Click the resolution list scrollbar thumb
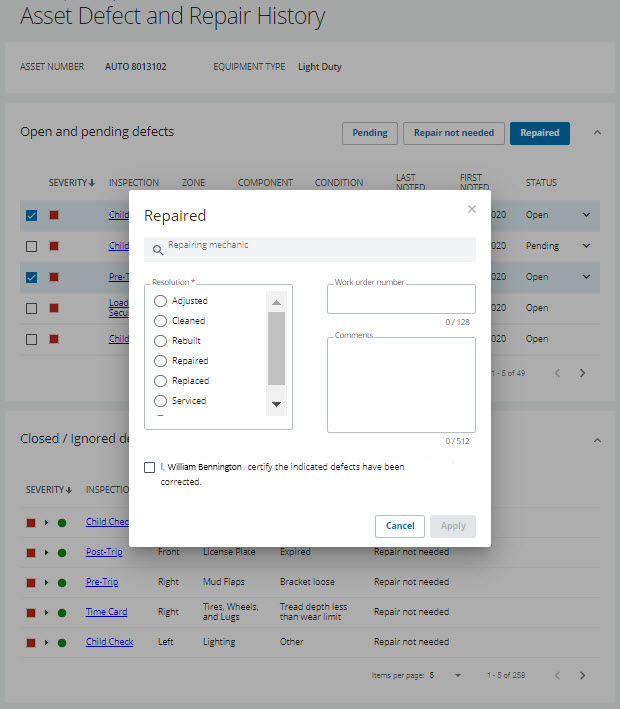The width and height of the screenshot is (620, 709). coord(276,348)
